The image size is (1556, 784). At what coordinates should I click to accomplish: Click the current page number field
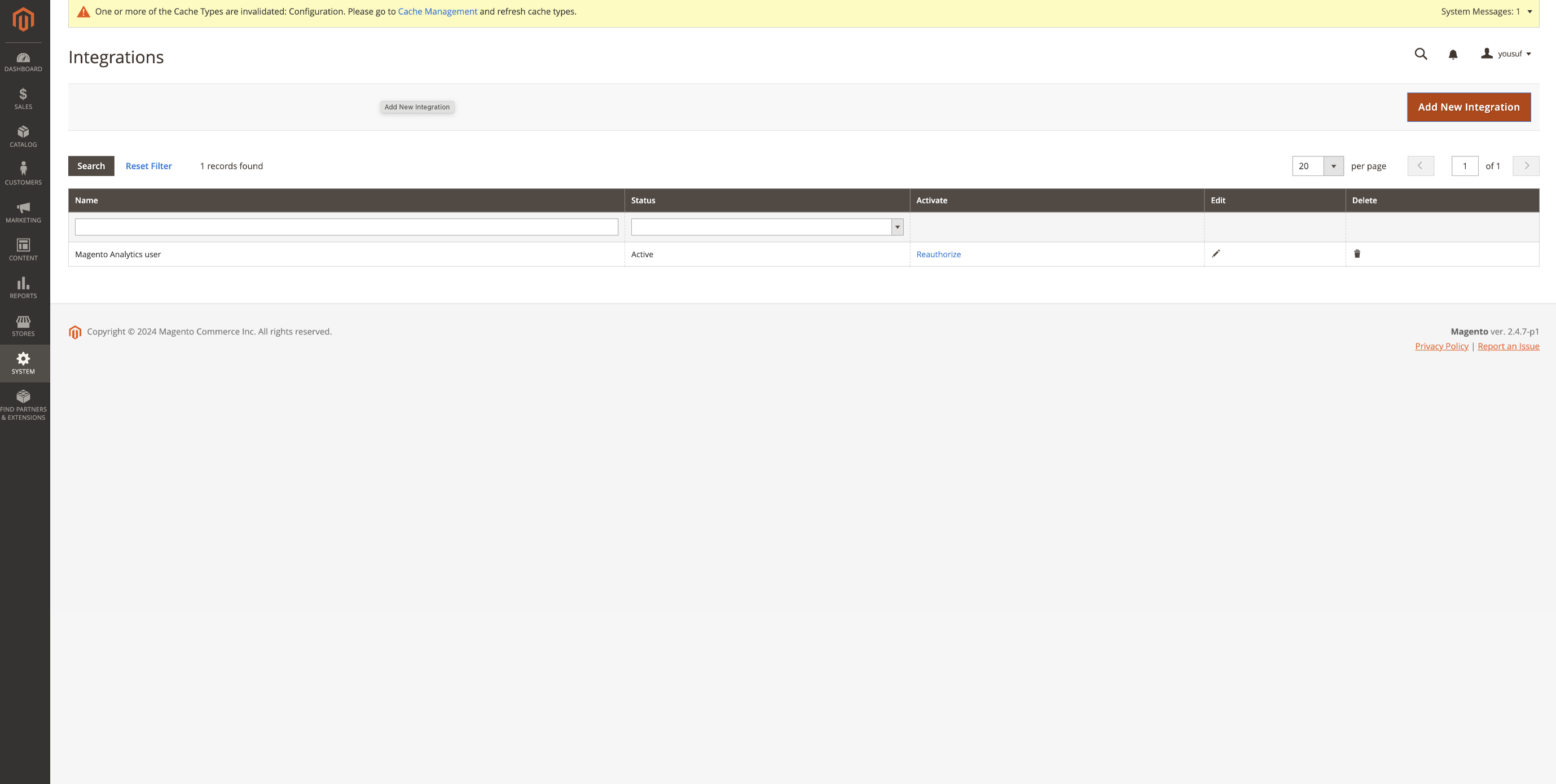pos(1464,166)
